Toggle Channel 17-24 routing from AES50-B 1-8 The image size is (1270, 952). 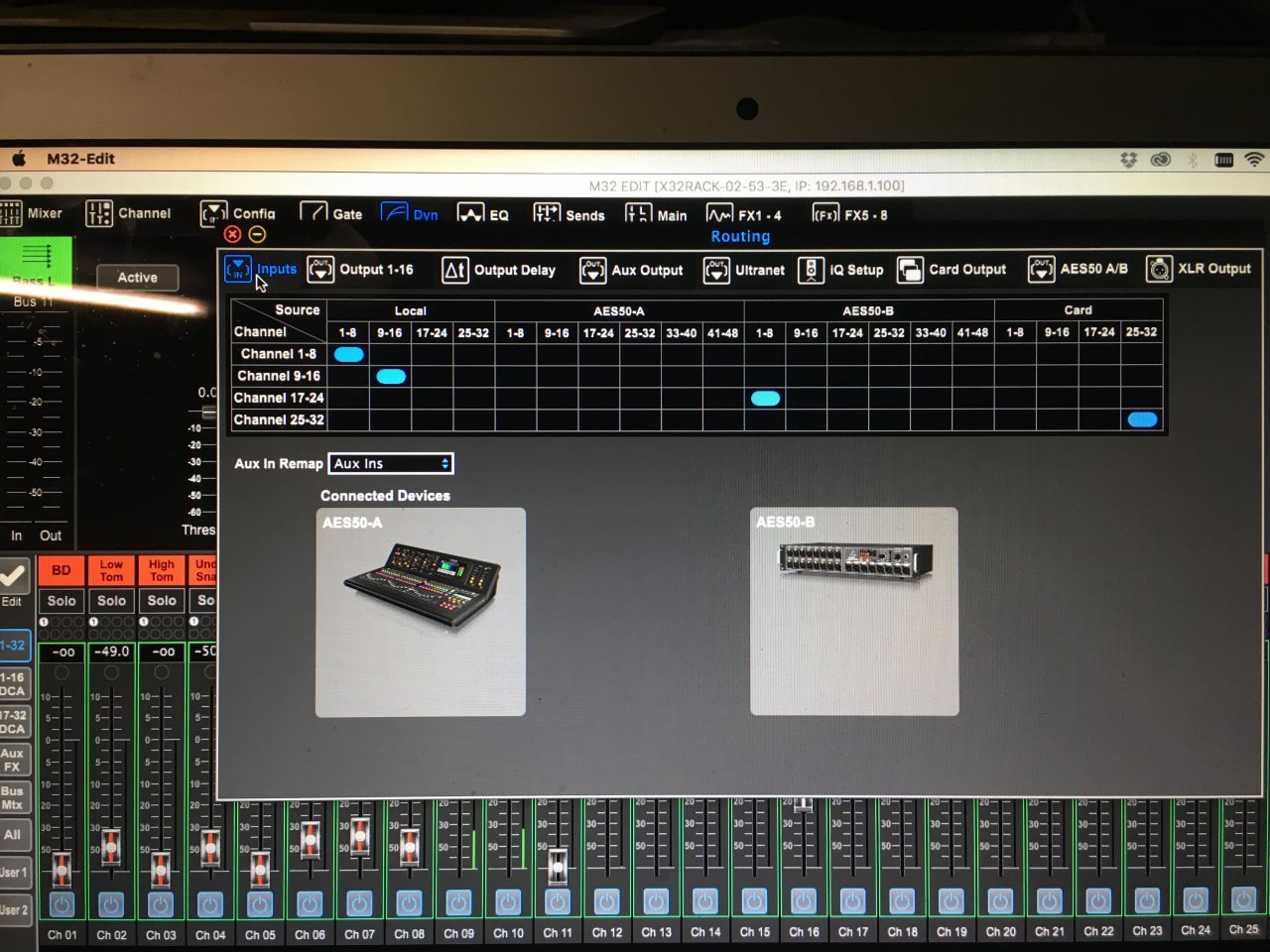point(765,398)
